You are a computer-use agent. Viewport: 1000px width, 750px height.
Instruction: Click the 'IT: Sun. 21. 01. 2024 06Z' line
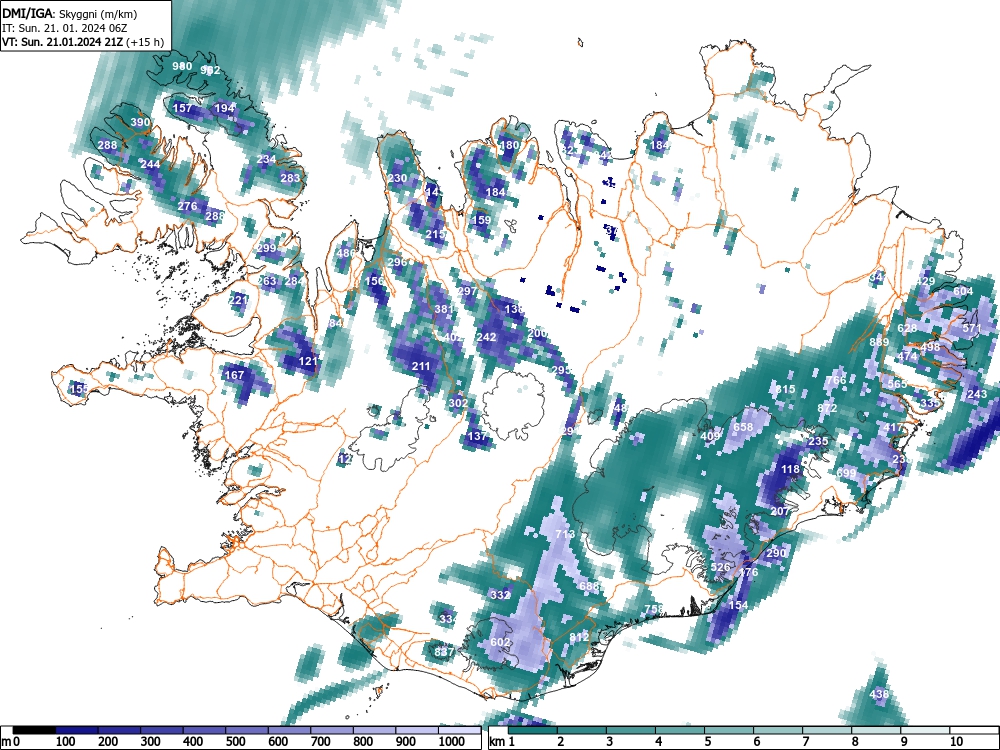pos(64,28)
